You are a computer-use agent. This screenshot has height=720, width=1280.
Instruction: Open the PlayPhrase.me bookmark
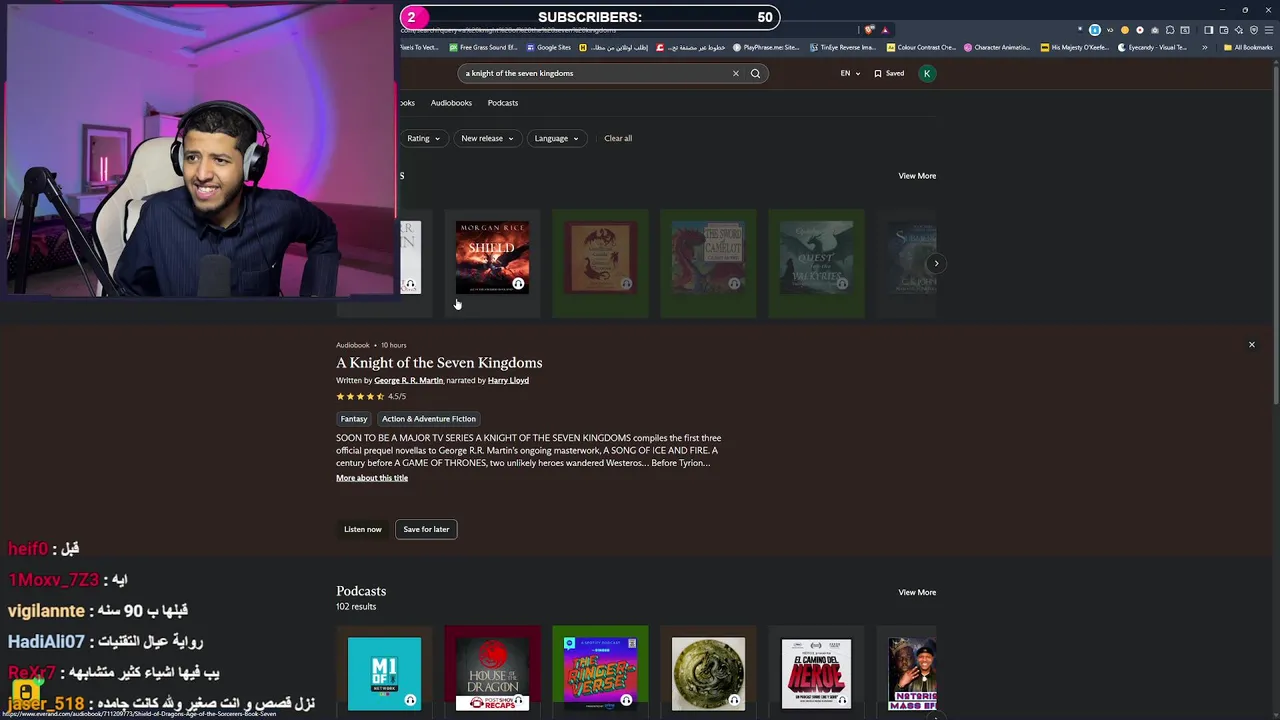[x=766, y=47]
